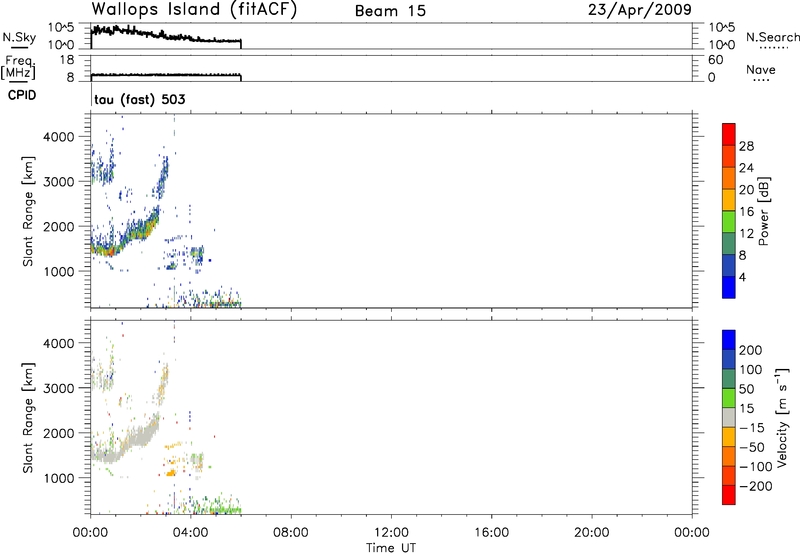The image size is (800, 554).
Task: Click the 'Slant Range [km]' label of velocity panel
Action: (28, 418)
